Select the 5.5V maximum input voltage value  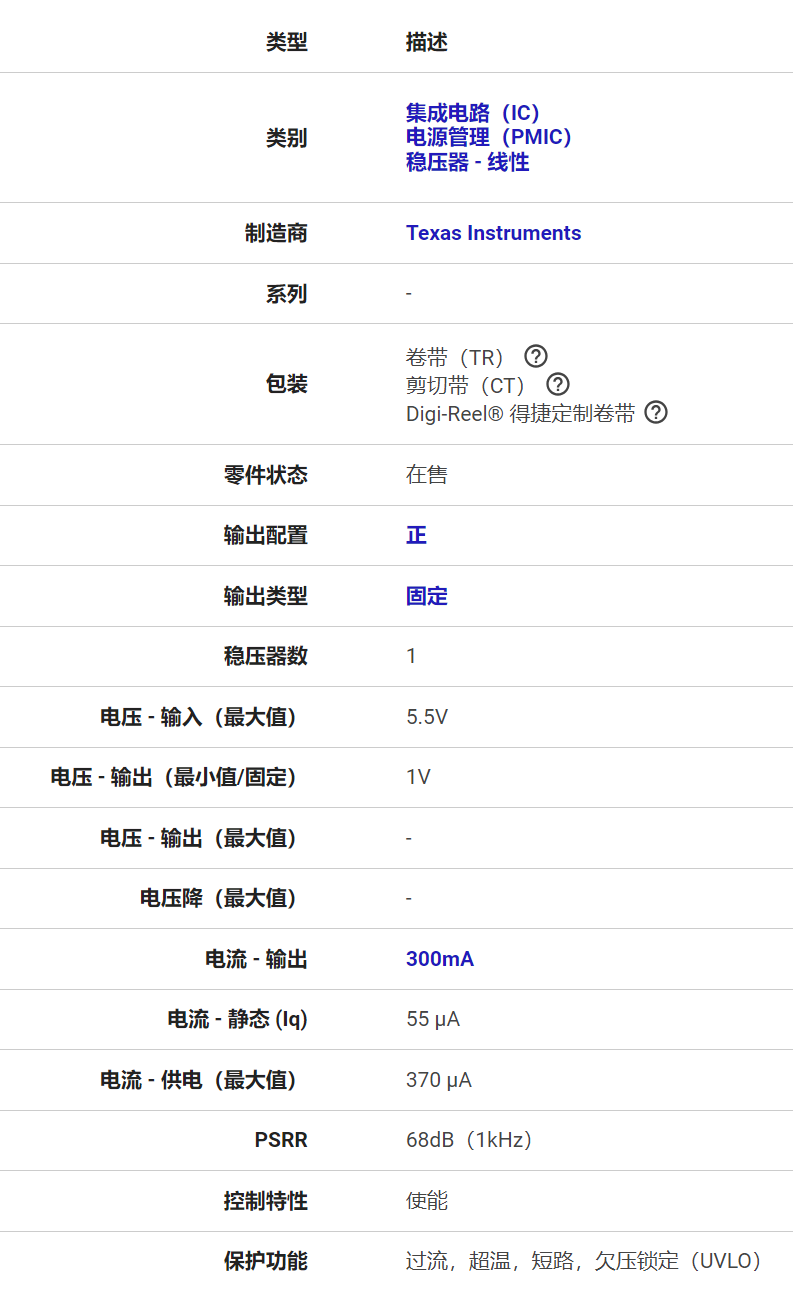click(x=427, y=717)
